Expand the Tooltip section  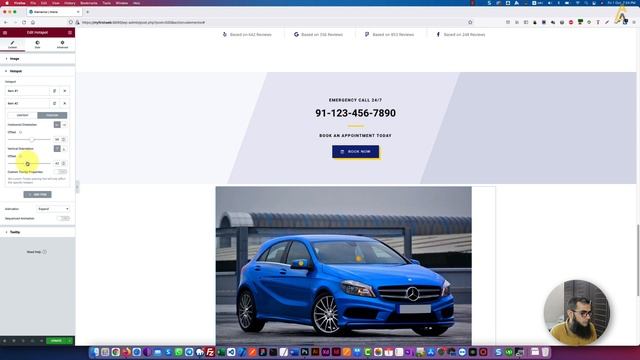pos(38,232)
